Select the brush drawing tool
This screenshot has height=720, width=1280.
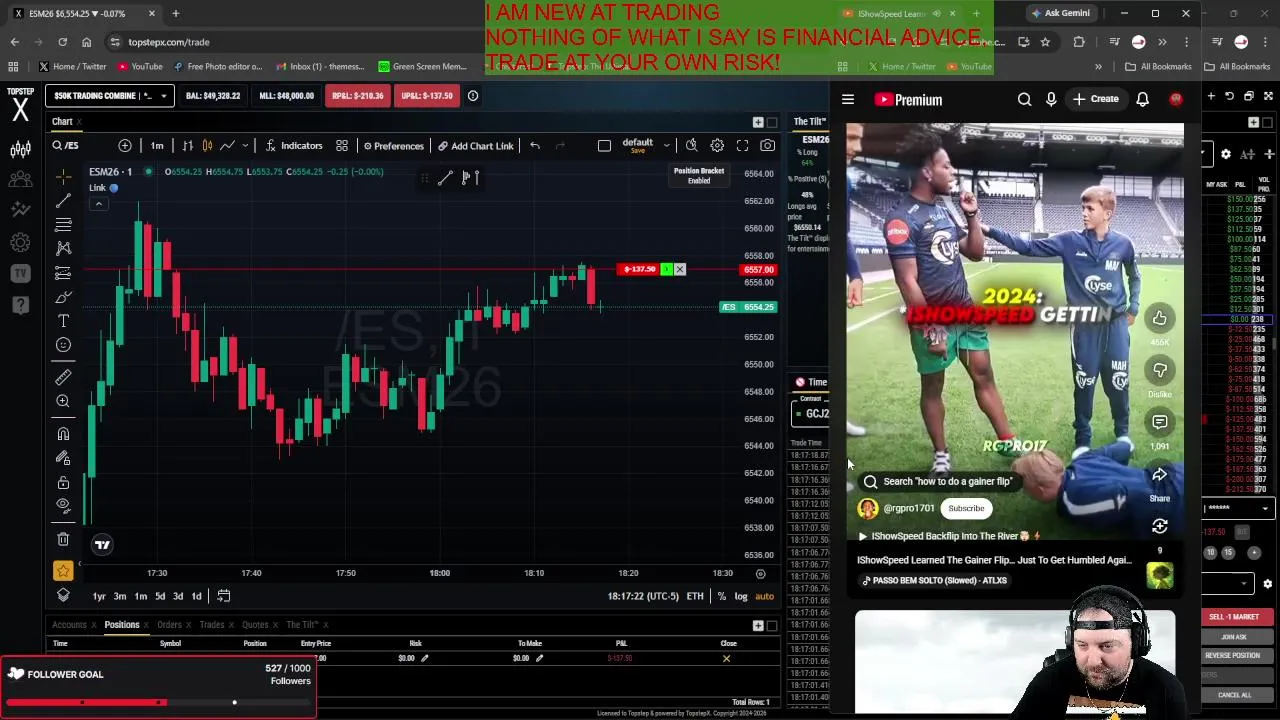63,297
